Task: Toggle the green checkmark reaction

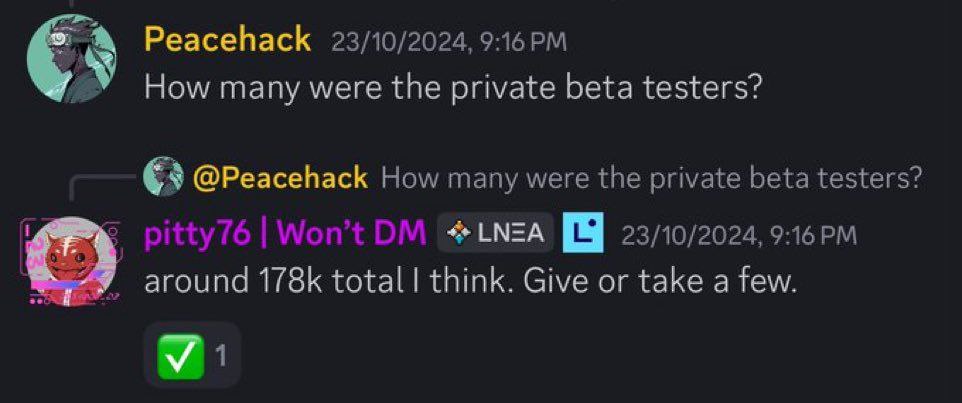Action: click(180, 356)
